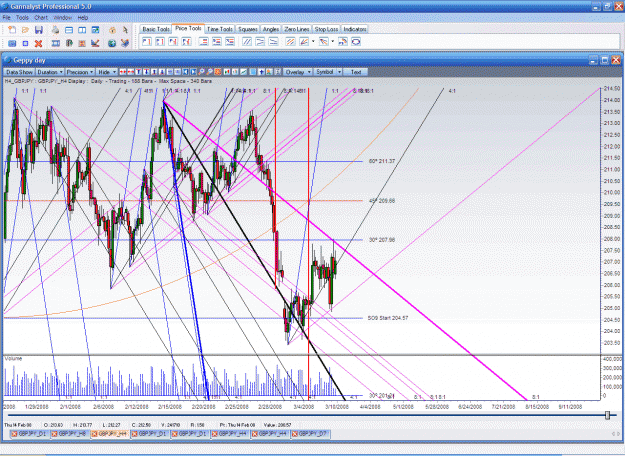Switch to the Time Tools tab

(220, 29)
